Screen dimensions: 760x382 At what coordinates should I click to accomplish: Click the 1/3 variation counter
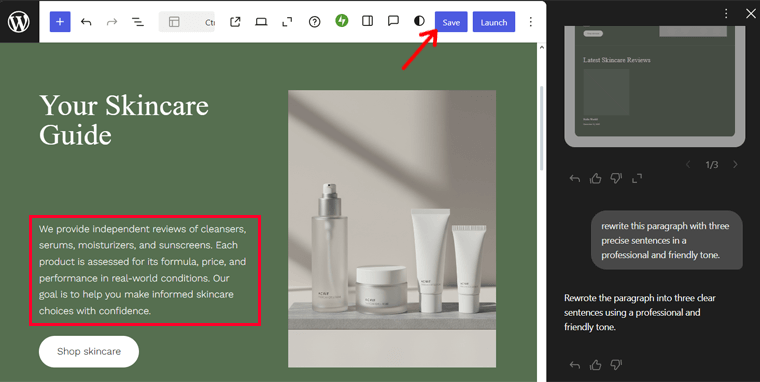coord(712,165)
